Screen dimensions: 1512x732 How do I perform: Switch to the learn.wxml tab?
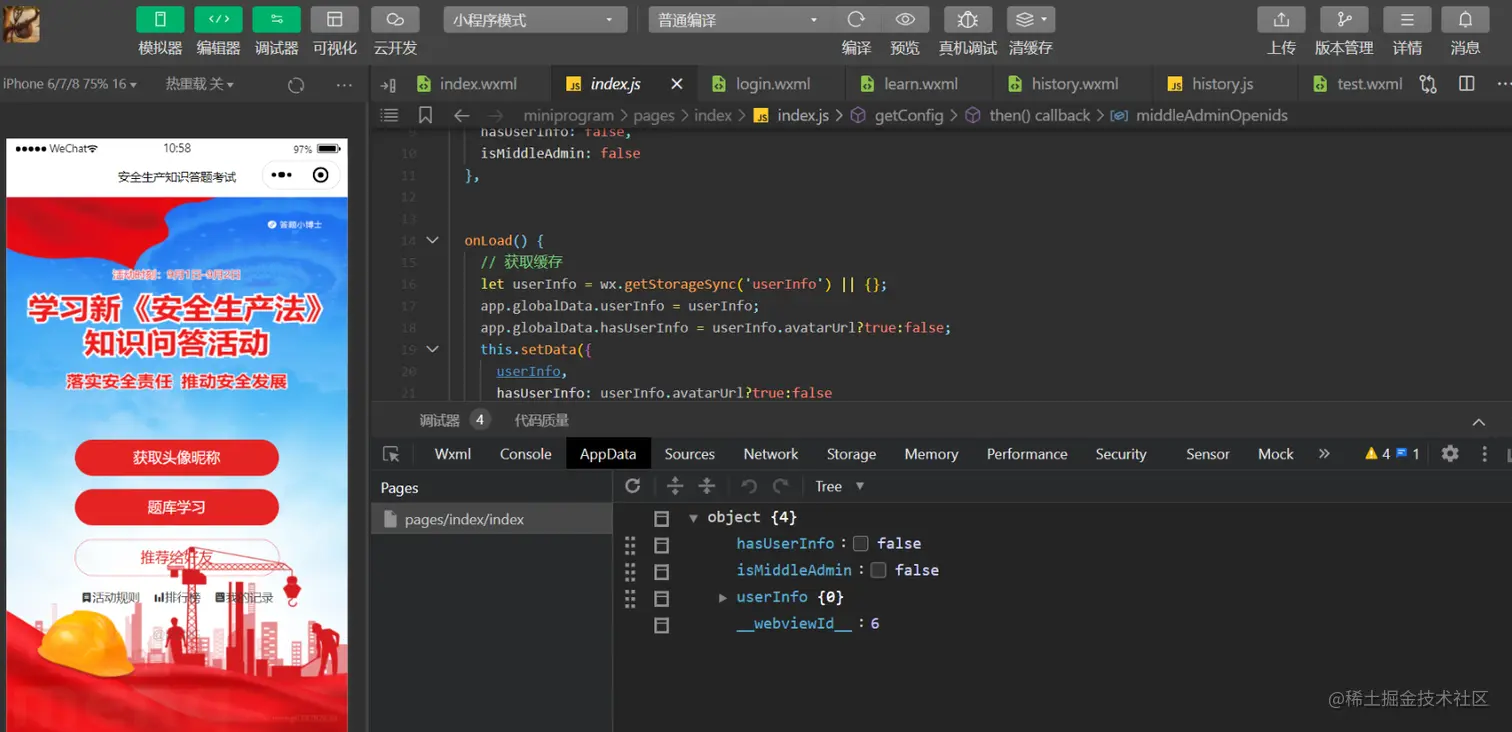click(x=921, y=84)
